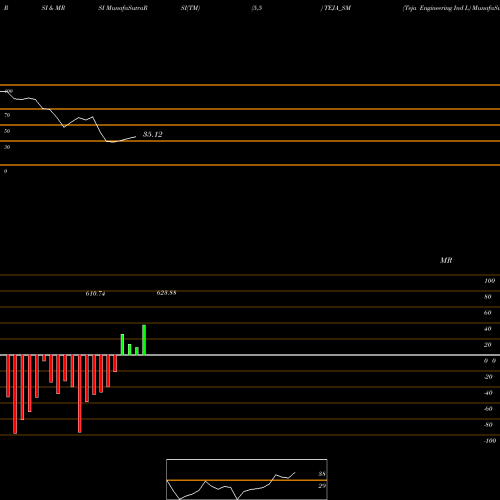Click the leftmost red histogram bar
The width and height of the screenshot is (500, 500).
(8, 376)
